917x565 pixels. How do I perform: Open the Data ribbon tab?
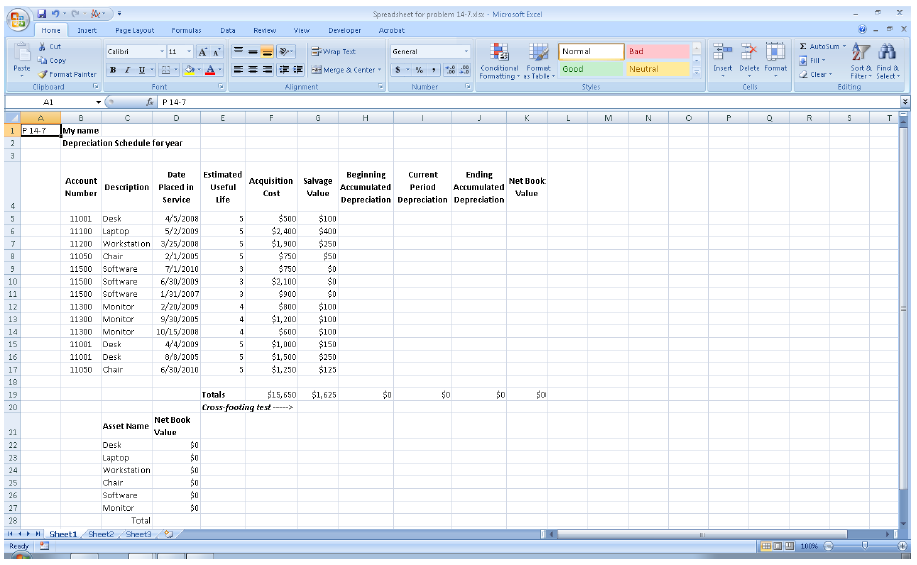coord(227,30)
